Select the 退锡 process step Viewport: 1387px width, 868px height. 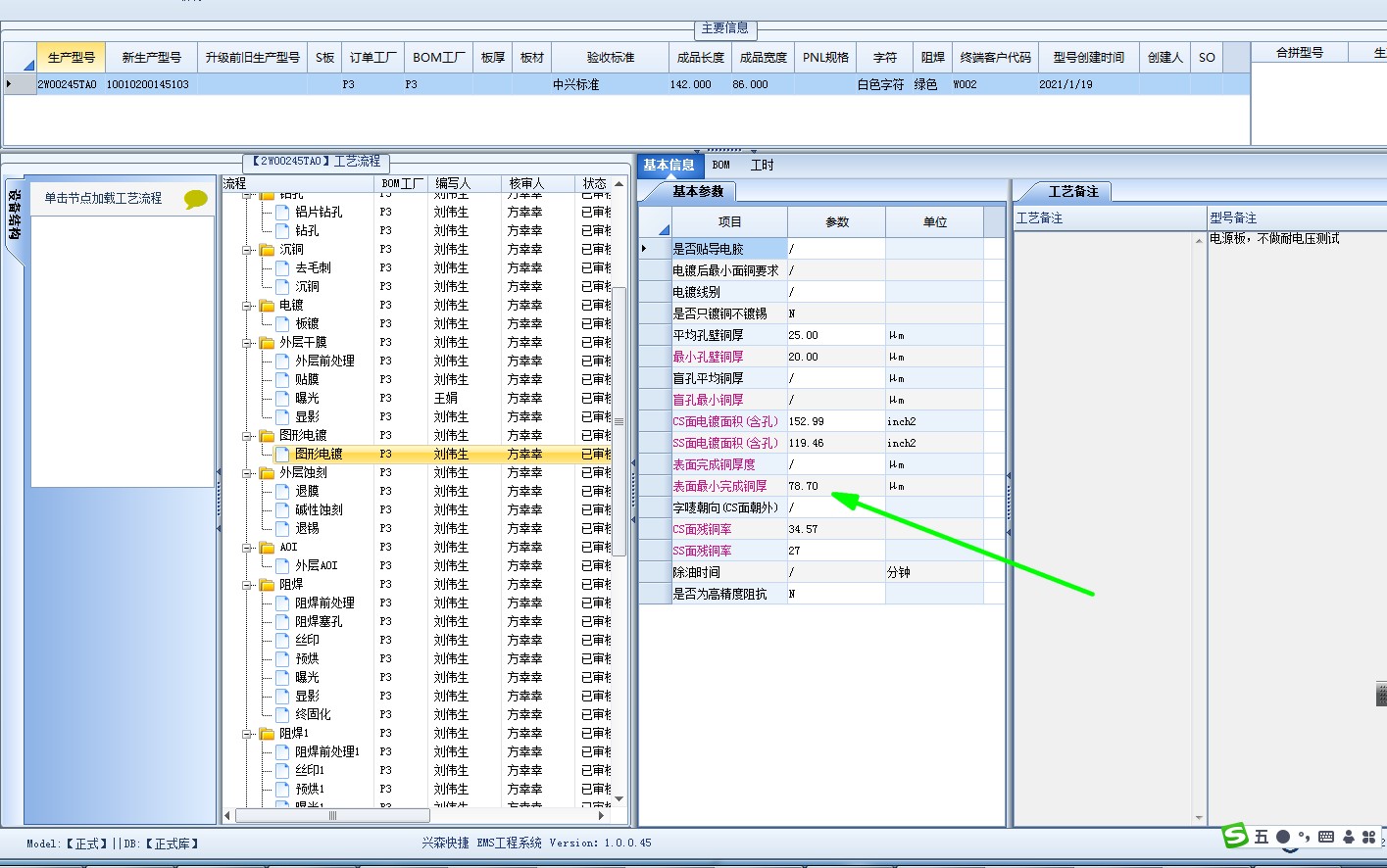point(307,528)
